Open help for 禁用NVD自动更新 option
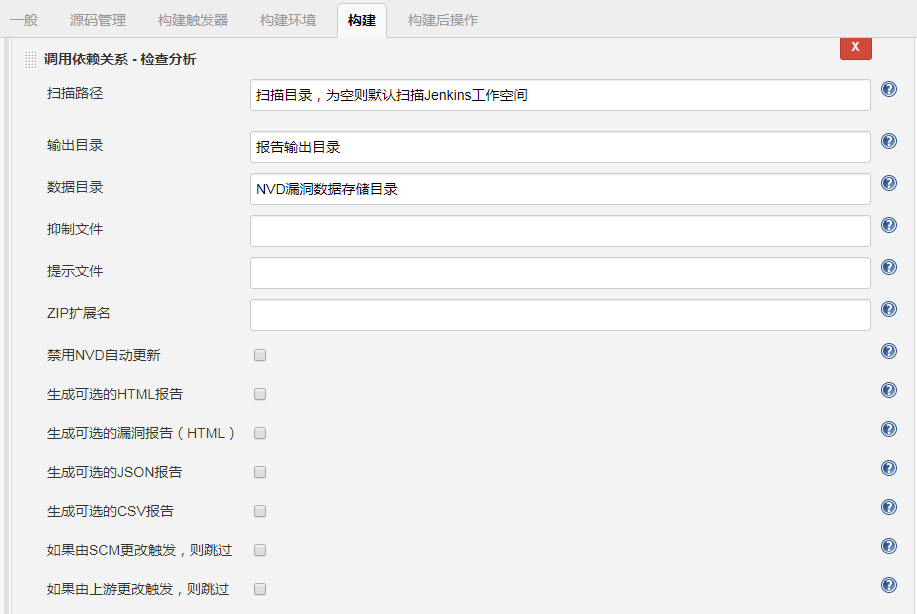 [888, 351]
